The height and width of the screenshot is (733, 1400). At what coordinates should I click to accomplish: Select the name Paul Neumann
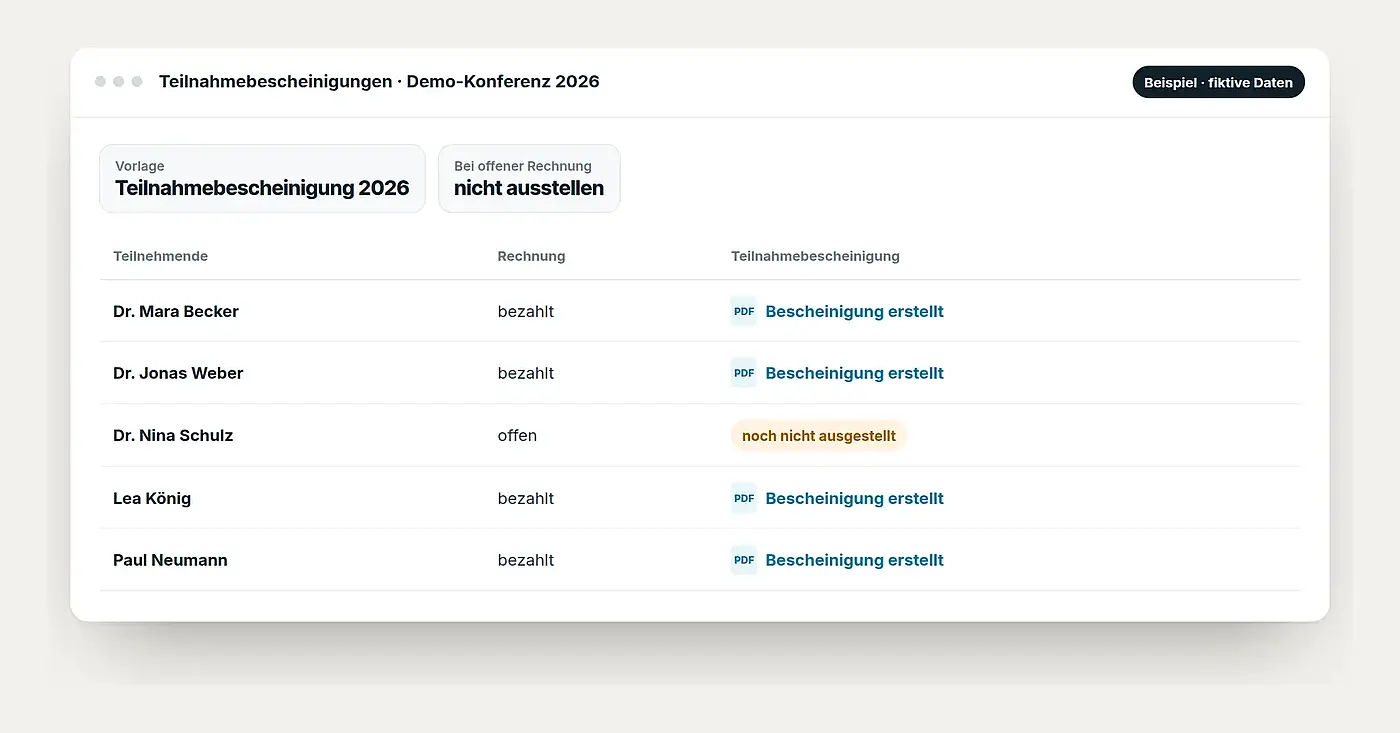(170, 560)
